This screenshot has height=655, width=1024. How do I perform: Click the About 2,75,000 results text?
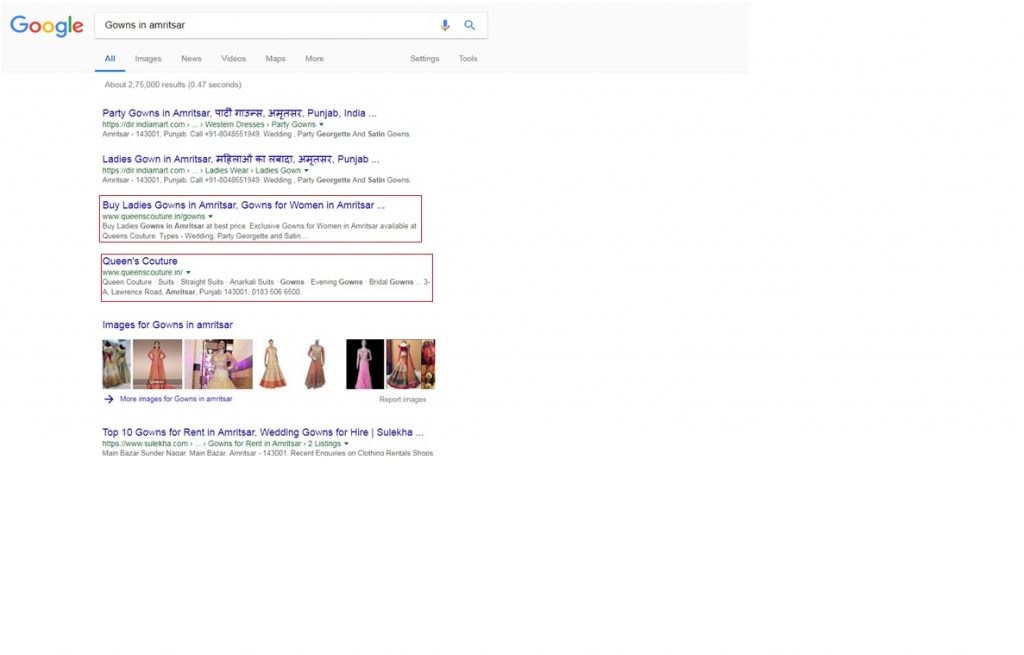tap(173, 85)
